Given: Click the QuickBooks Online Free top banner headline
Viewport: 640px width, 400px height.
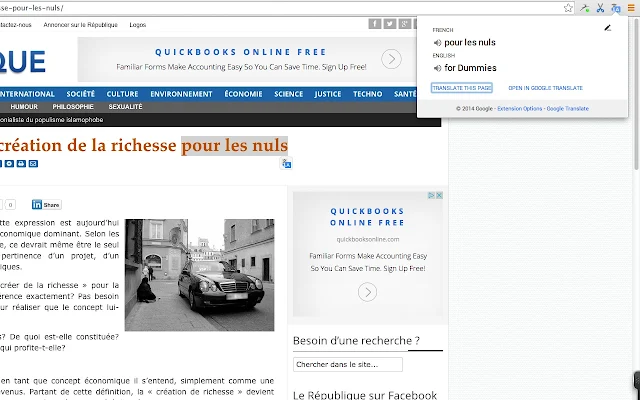Looking at the screenshot, I should point(241,52).
